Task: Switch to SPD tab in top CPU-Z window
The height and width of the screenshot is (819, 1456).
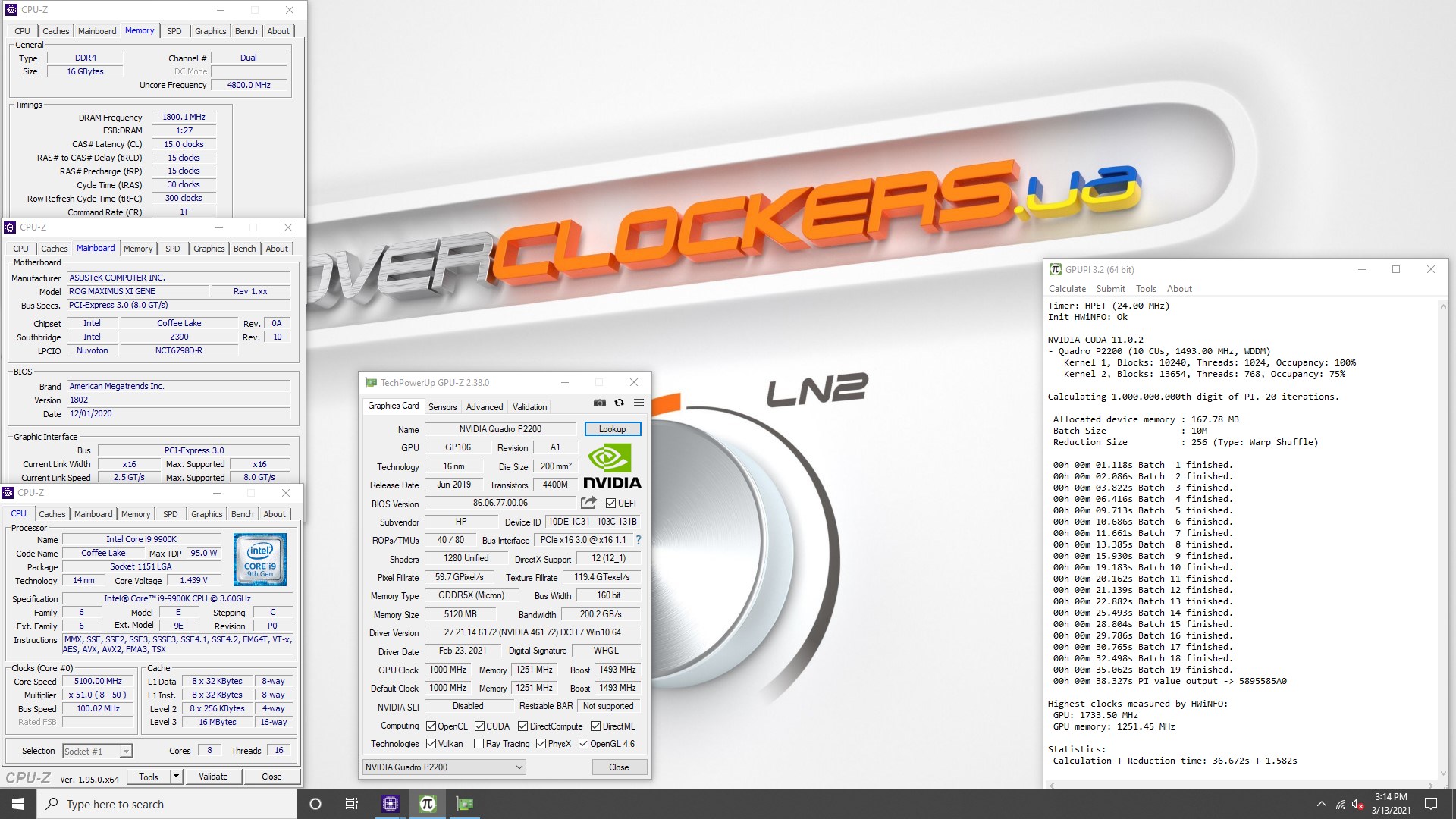Action: [x=174, y=31]
